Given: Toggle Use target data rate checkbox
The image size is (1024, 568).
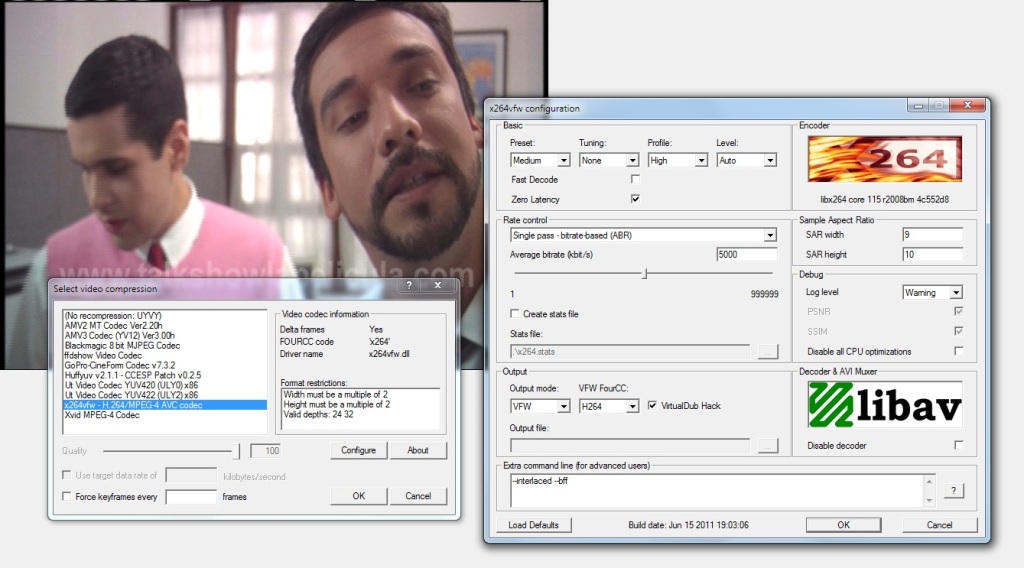Looking at the screenshot, I should (67, 475).
